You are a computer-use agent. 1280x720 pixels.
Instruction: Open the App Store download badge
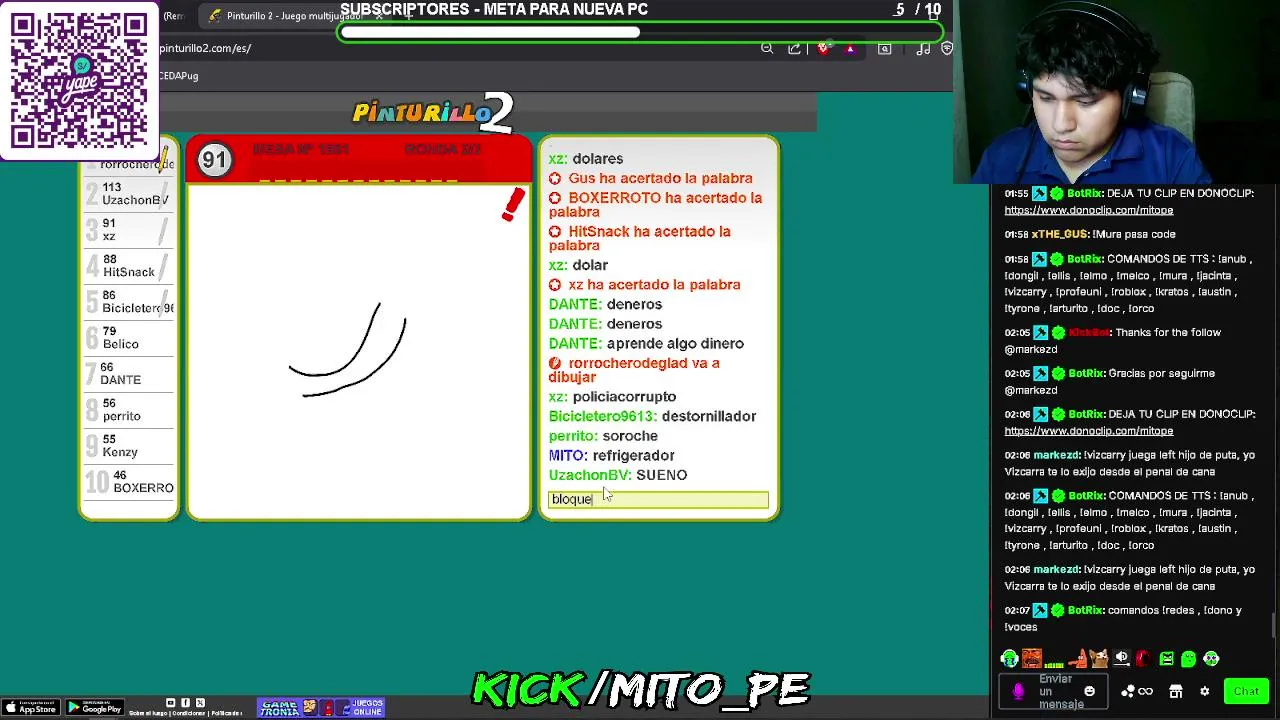pos(31,708)
